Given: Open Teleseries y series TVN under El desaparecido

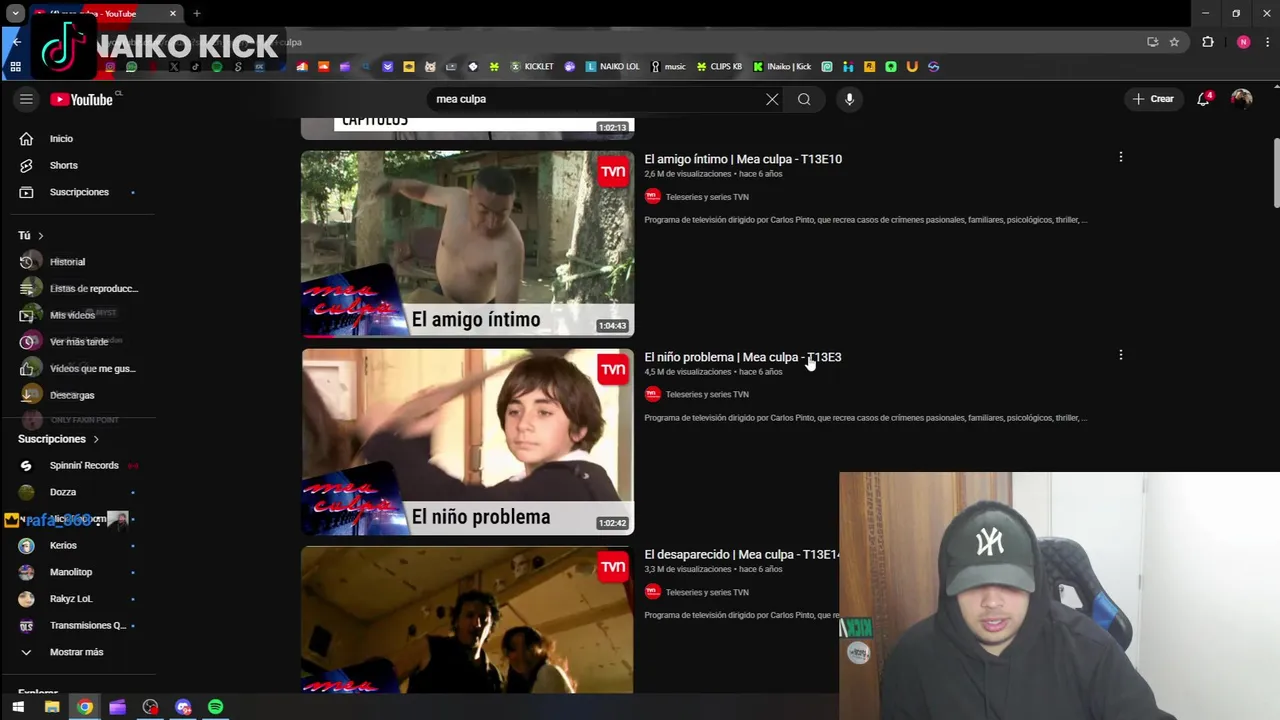Looking at the screenshot, I should [x=707, y=592].
